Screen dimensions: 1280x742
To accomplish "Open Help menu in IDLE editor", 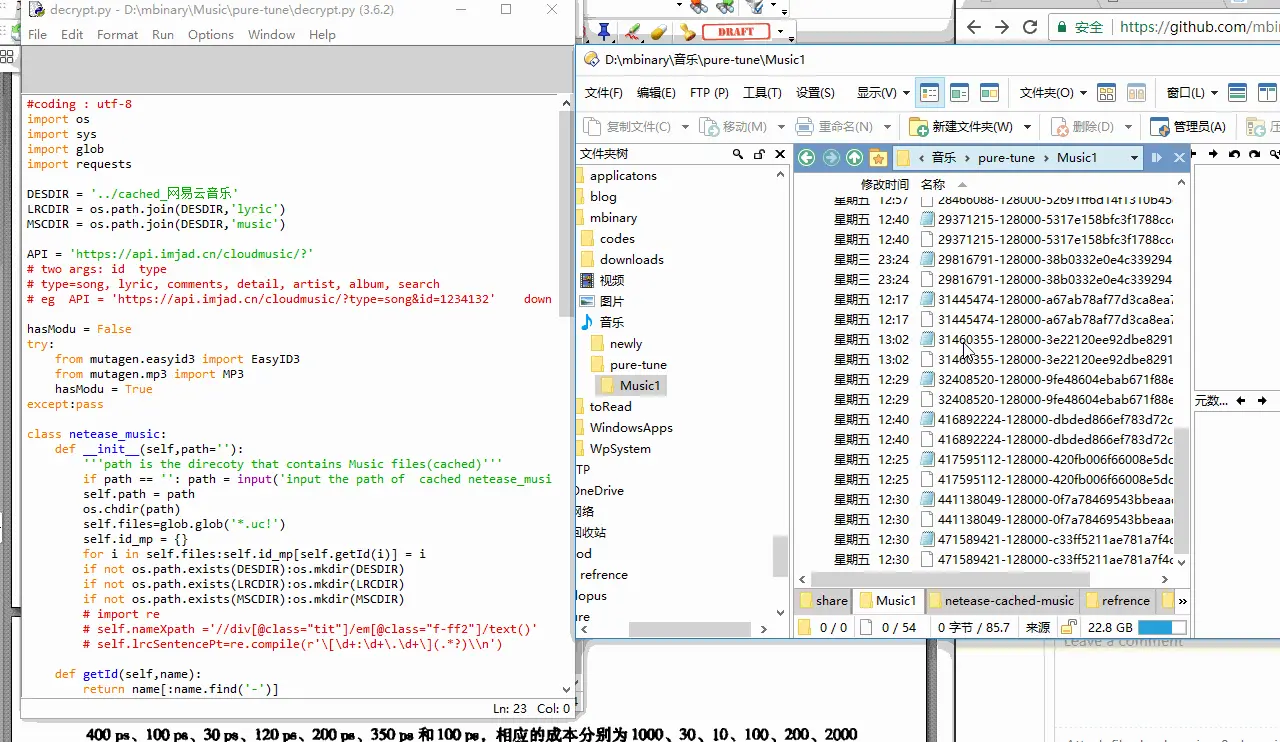I will [x=322, y=34].
